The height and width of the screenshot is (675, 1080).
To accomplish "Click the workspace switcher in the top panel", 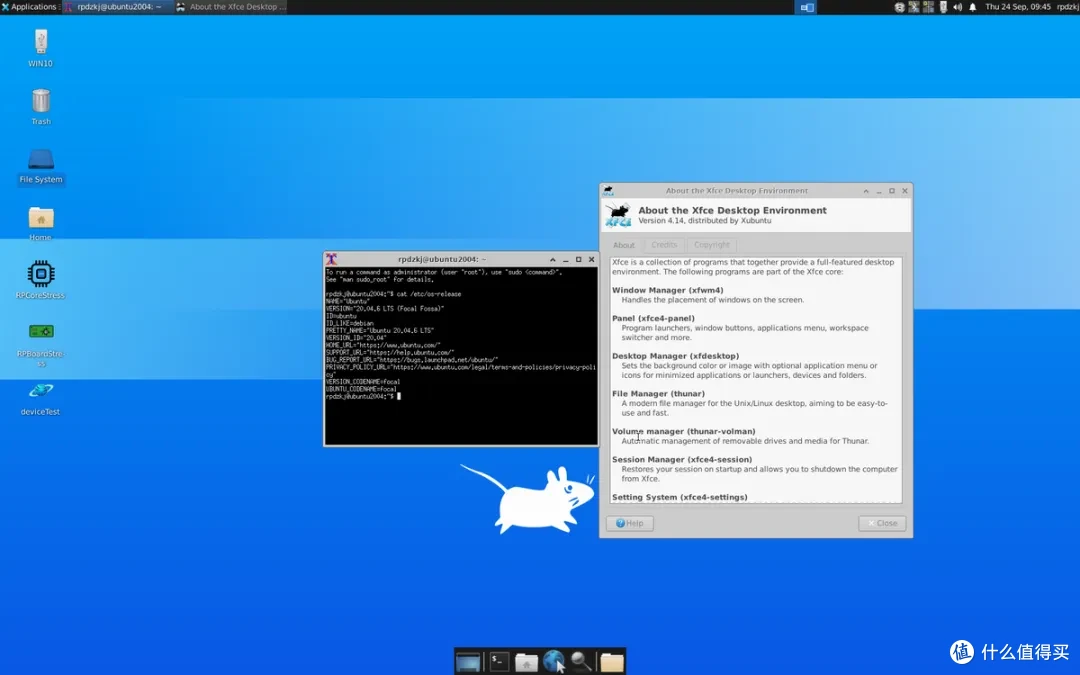I will click(807, 7).
